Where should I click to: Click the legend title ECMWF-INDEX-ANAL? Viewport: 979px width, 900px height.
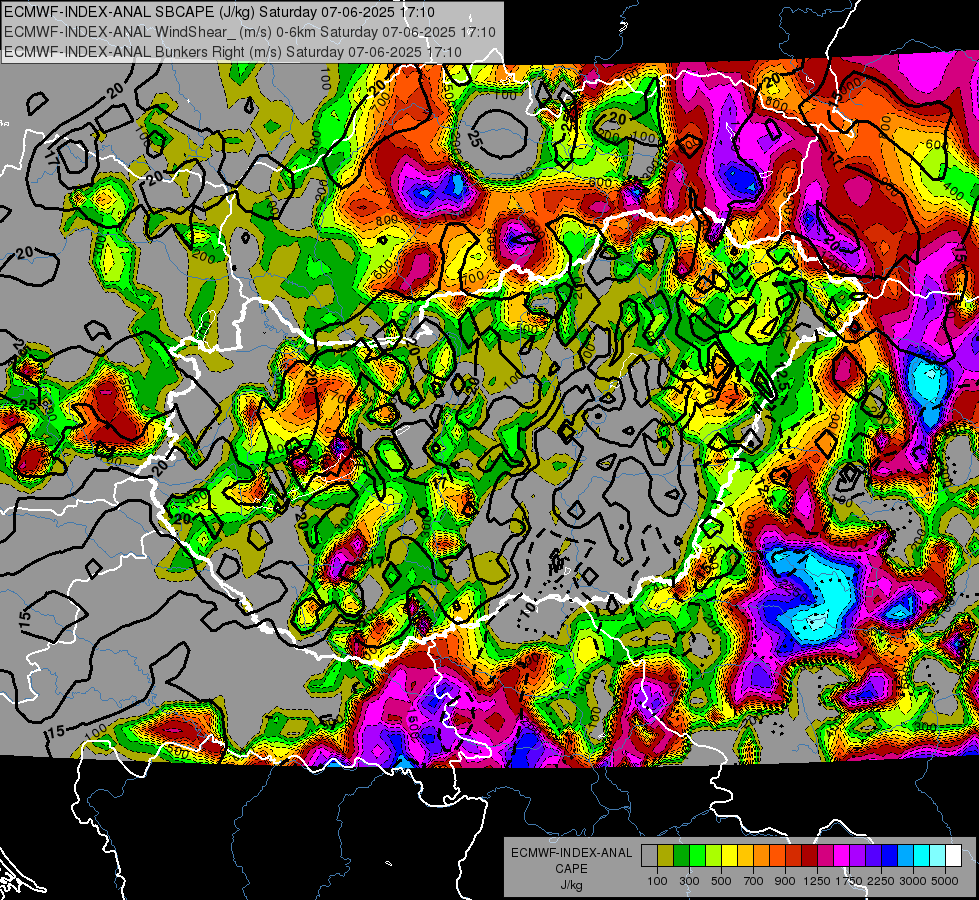572,853
